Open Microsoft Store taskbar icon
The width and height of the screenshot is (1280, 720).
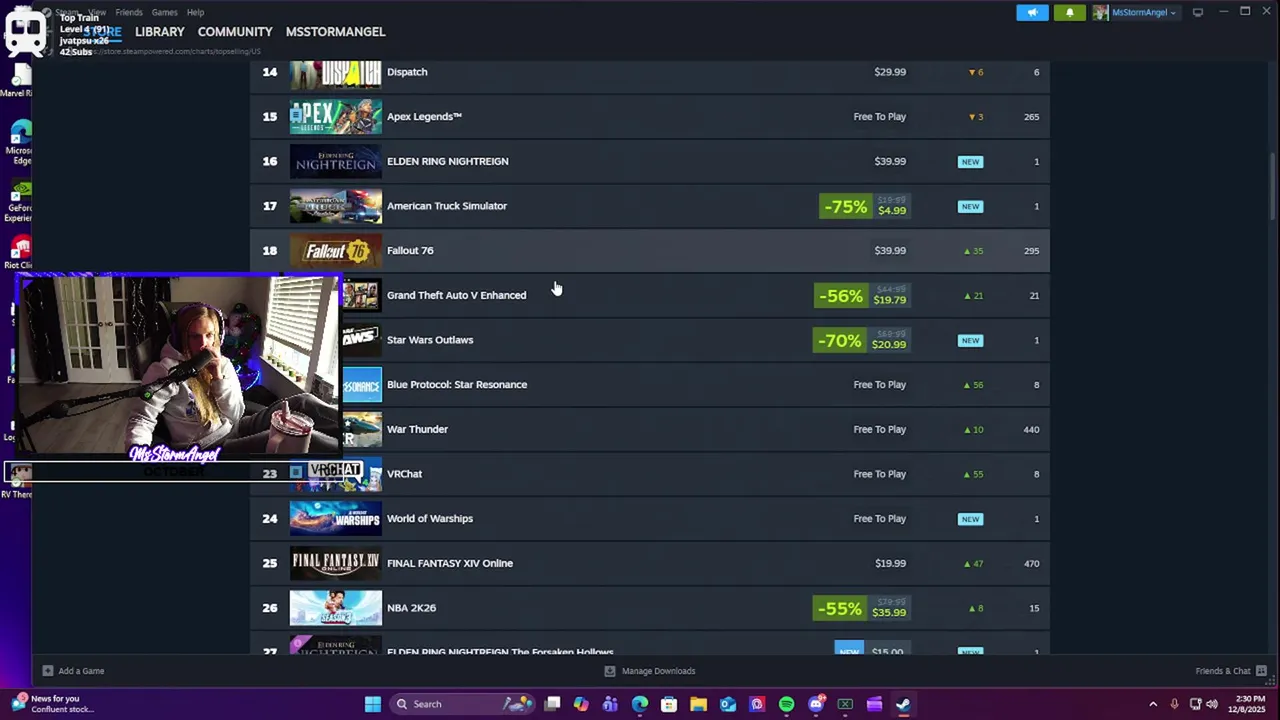click(x=669, y=704)
